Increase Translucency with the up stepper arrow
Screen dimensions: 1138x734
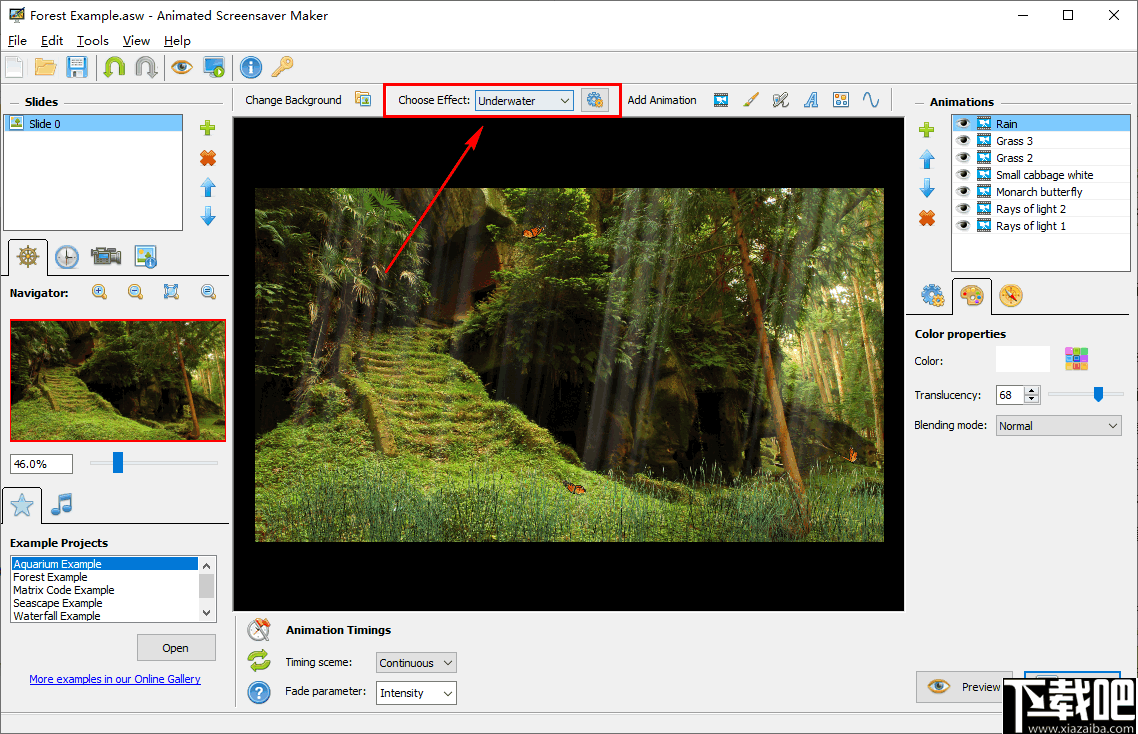[1032, 390]
